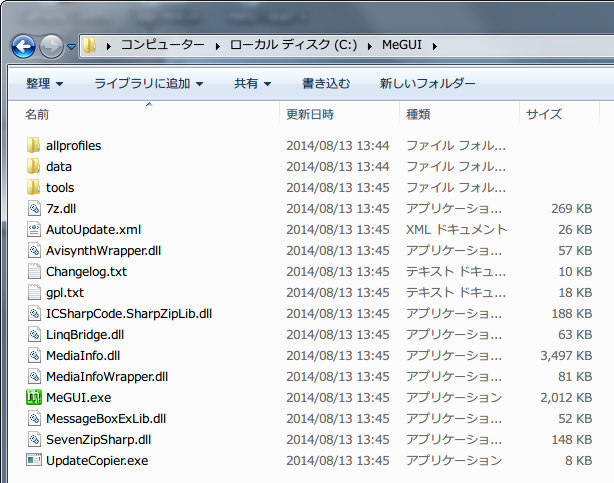The image size is (614, 483).
Task: Open ライブラリに追加 dropdown menu
Action: pyautogui.click(x=149, y=83)
